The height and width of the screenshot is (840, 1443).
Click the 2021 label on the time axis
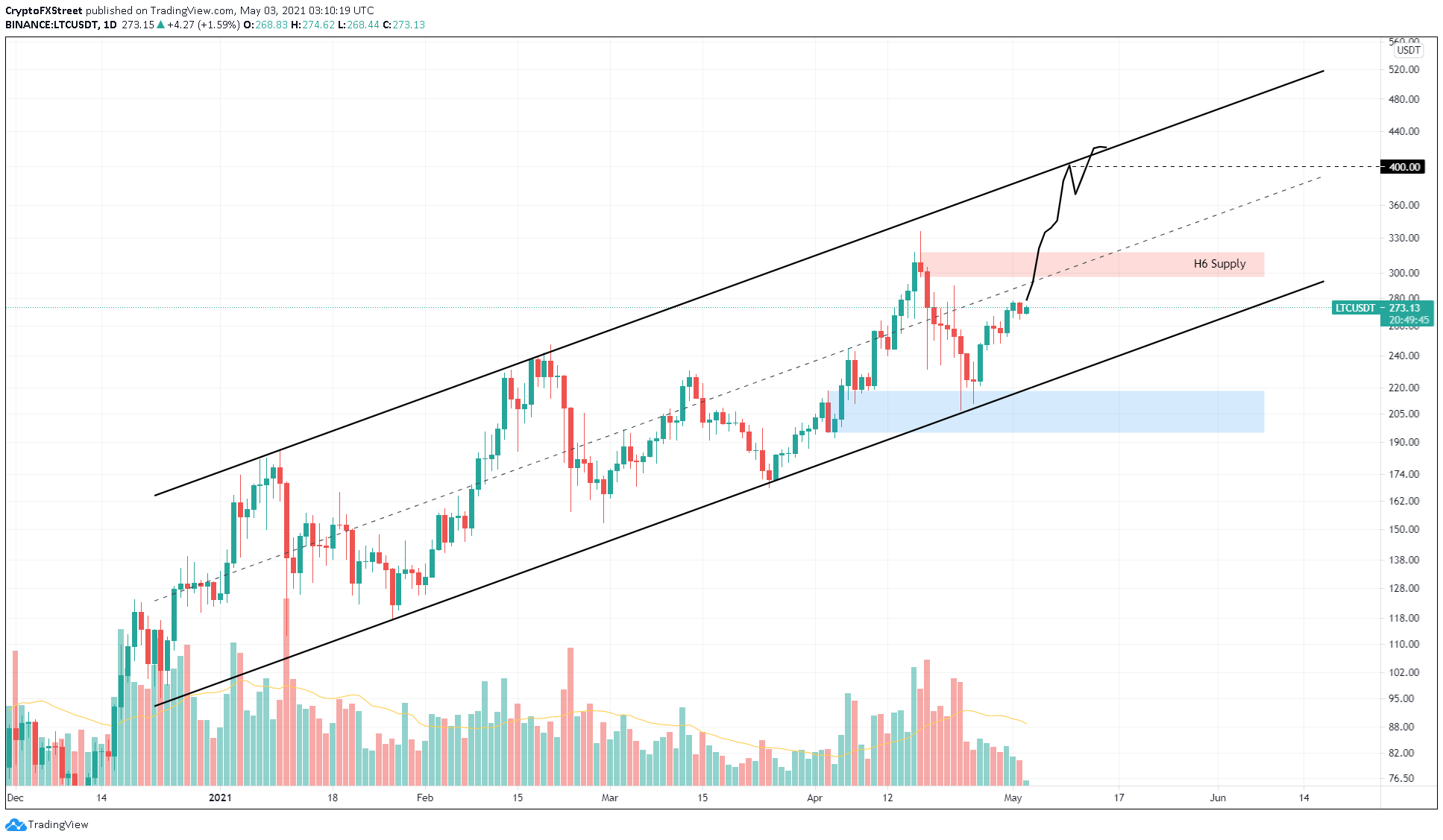pyautogui.click(x=220, y=798)
